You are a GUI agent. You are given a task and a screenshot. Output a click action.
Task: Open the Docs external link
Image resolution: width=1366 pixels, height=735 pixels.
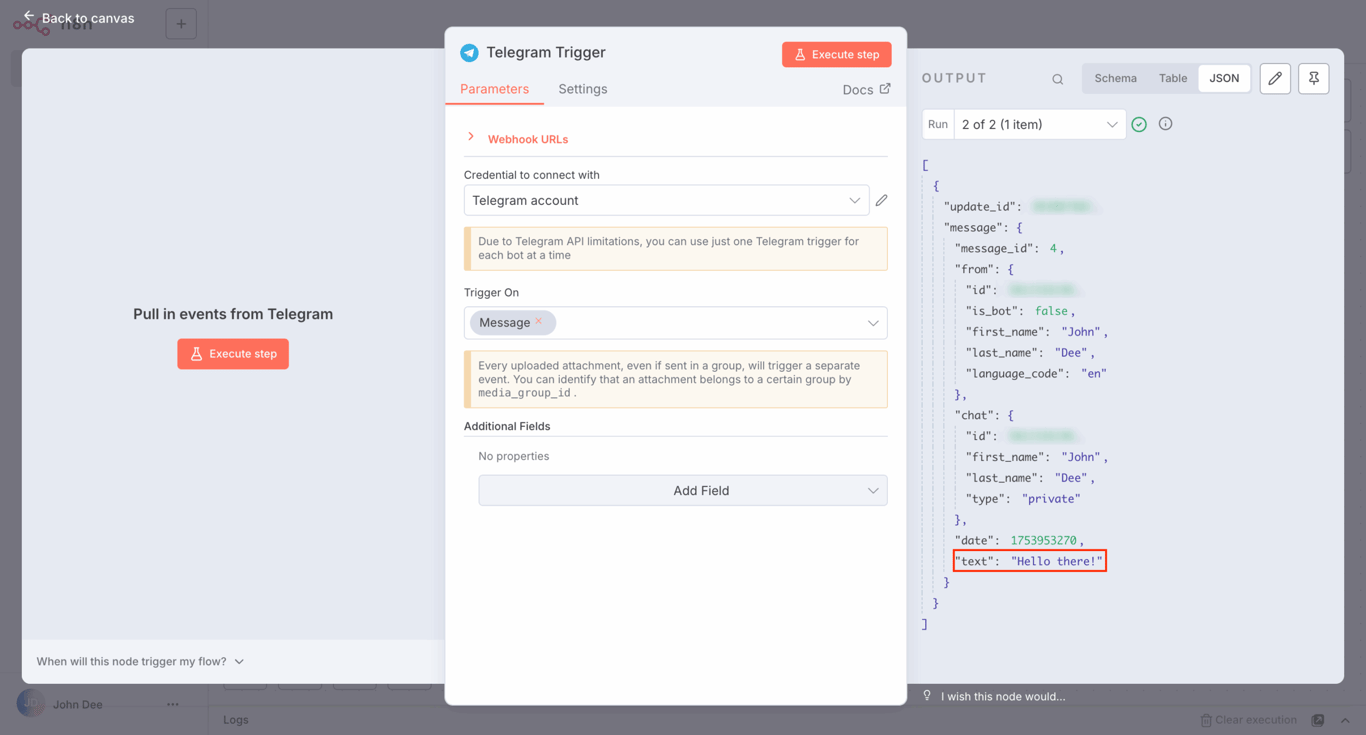click(x=866, y=89)
